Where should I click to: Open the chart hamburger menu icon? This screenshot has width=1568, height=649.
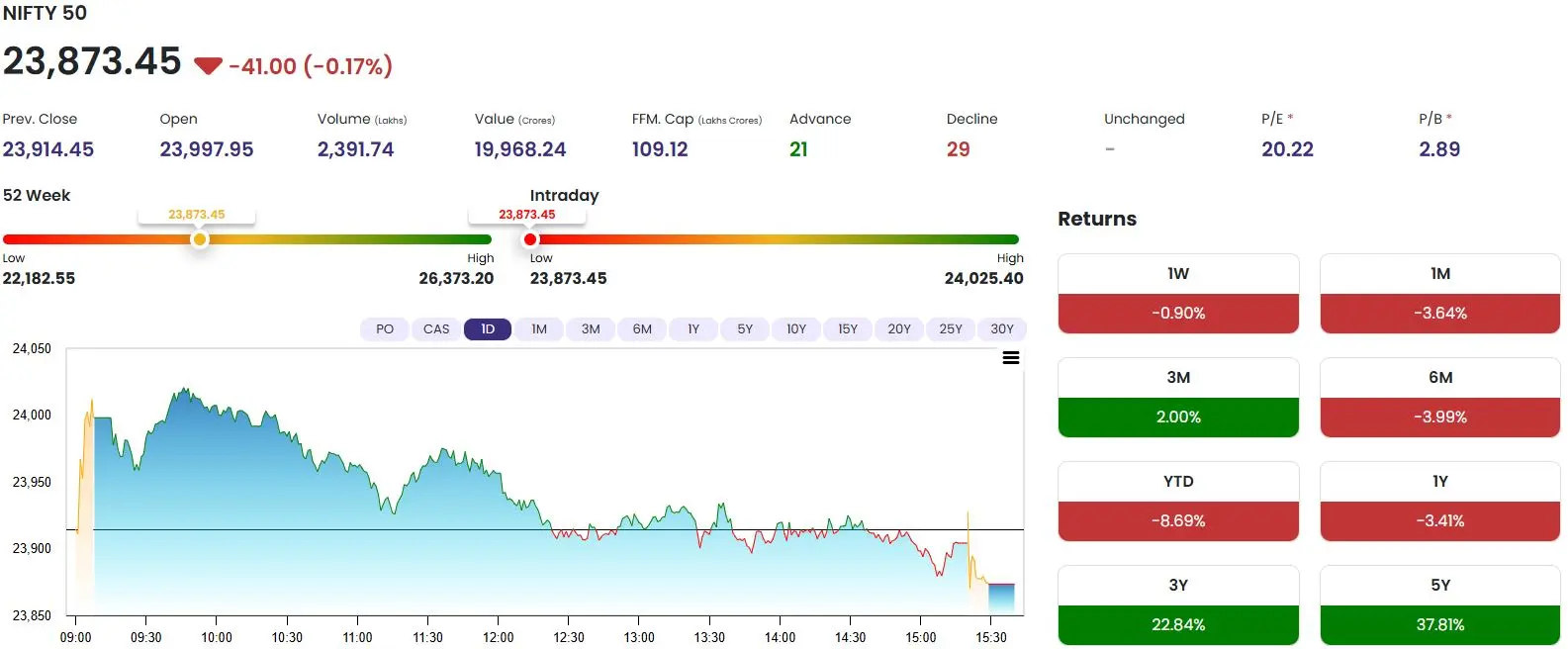pos(1011,358)
